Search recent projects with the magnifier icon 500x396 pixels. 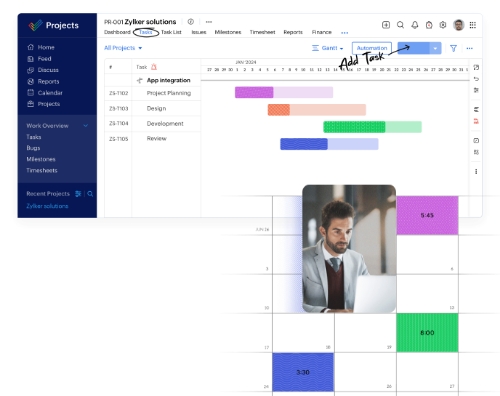click(90, 194)
